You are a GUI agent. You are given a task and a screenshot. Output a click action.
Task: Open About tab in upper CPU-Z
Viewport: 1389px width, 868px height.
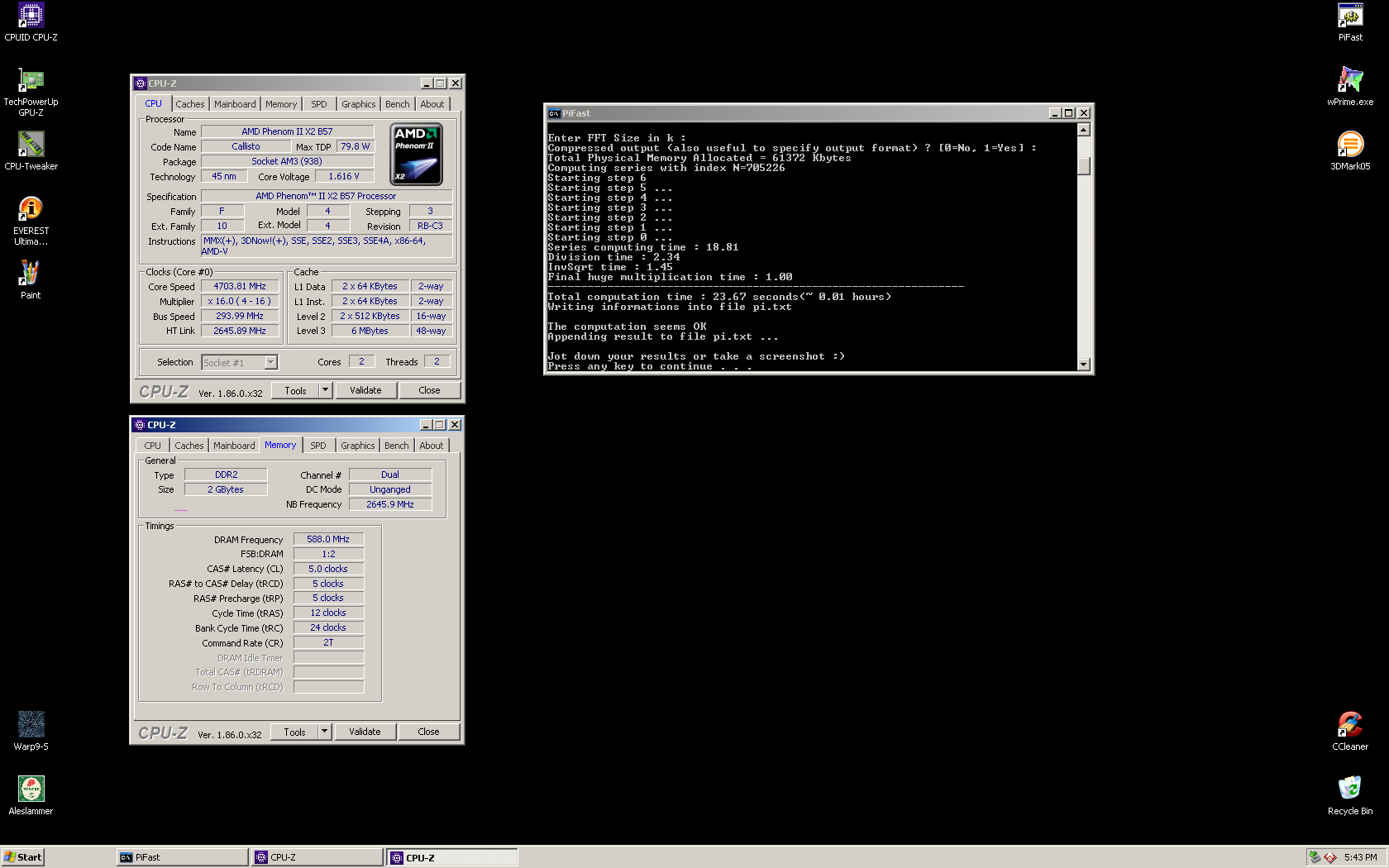coord(432,104)
